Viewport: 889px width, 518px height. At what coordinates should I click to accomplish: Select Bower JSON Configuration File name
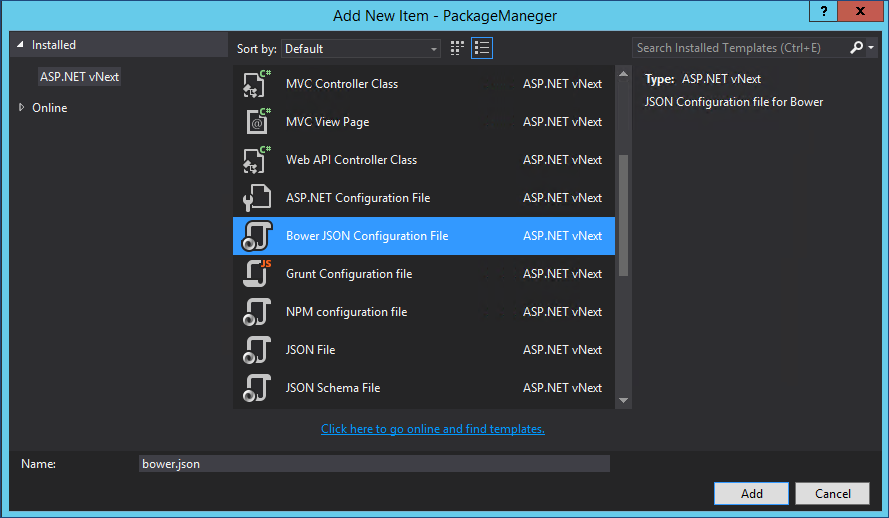(367, 236)
